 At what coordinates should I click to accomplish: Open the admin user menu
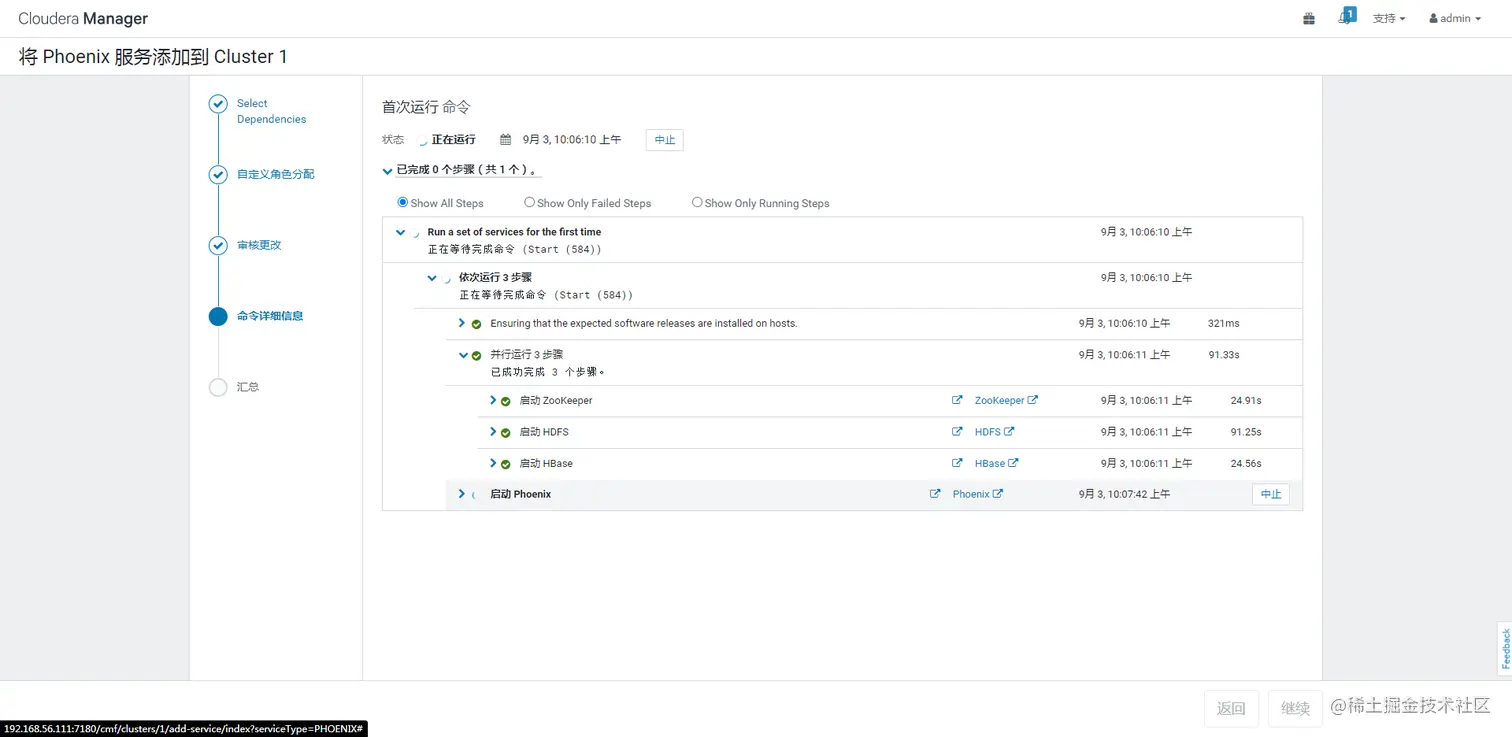point(1455,19)
